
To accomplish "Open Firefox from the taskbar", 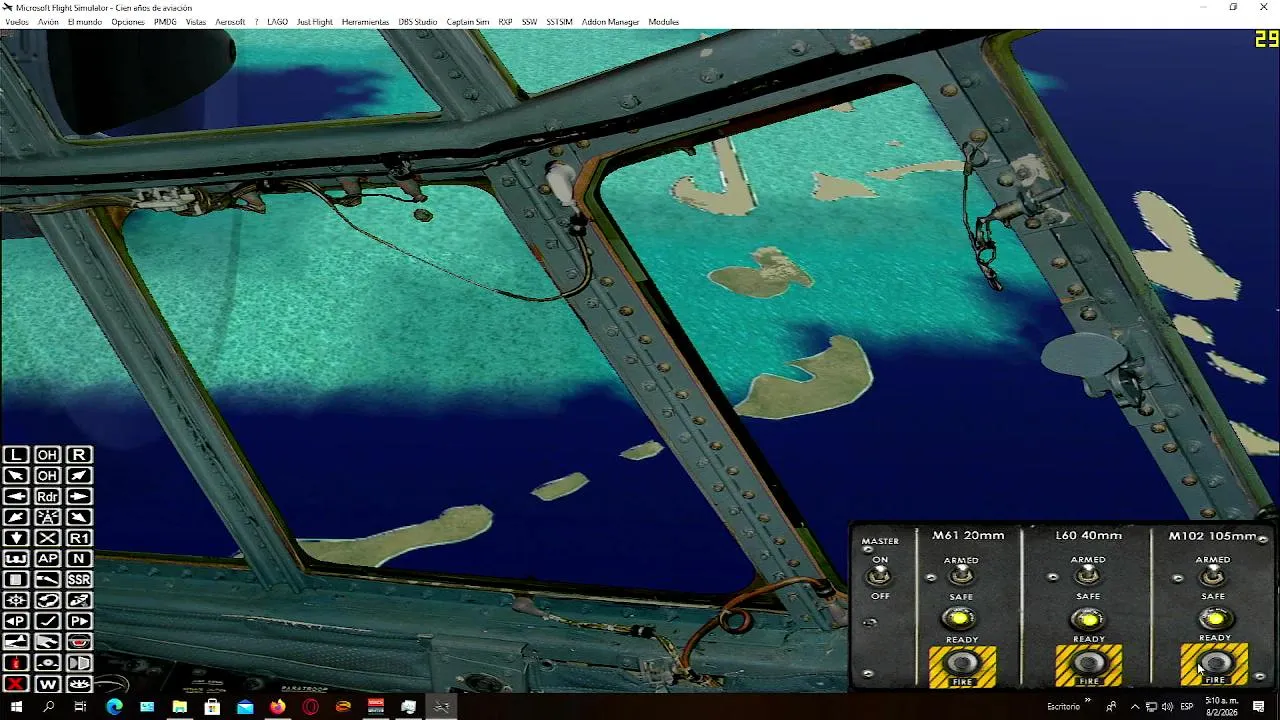I will 277,707.
